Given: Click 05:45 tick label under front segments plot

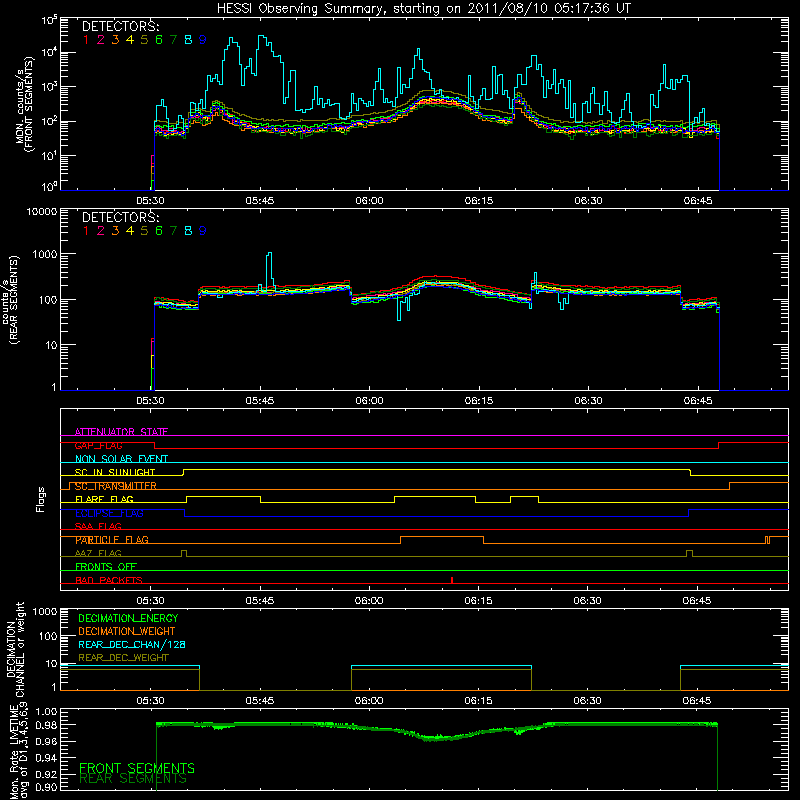Looking at the screenshot, I should (260, 201).
